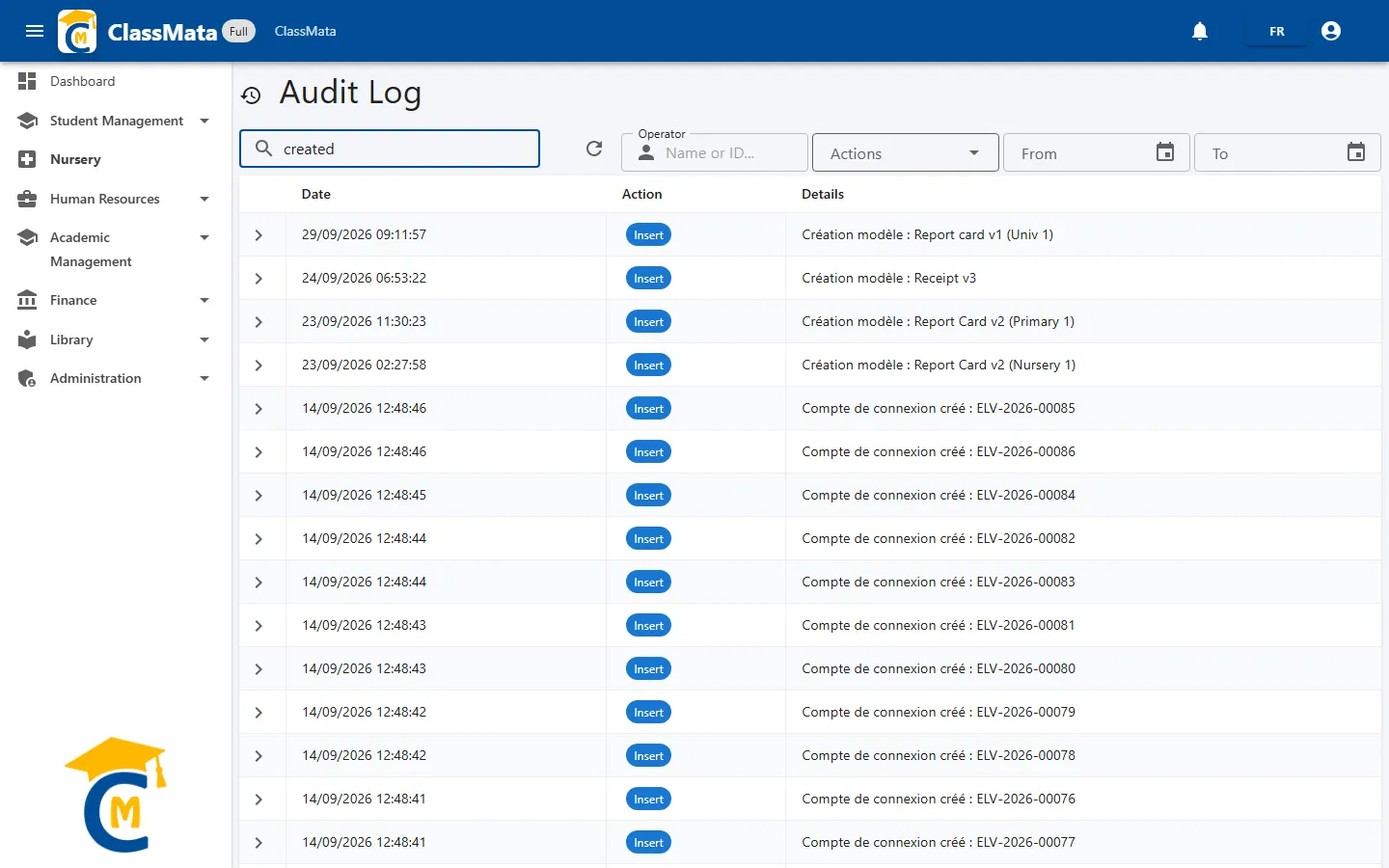
Task: Click the Administration shield icon
Action: pos(27,378)
